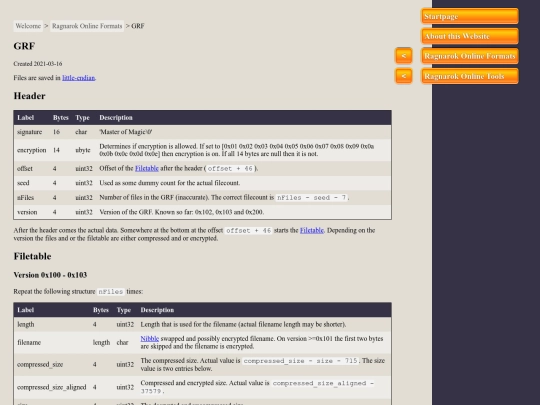Click 'filename' label in filetable table
Viewport: 540px width, 405px height.
pyautogui.click(x=29, y=342)
